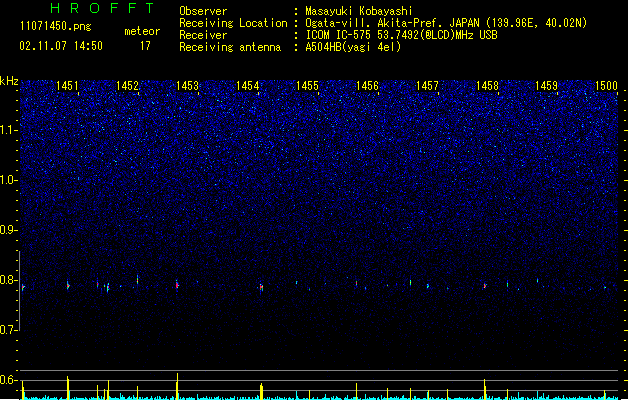Click the ICOM IC-575 receiver text
The width and height of the screenshot is (629, 400).
(x=401, y=35)
